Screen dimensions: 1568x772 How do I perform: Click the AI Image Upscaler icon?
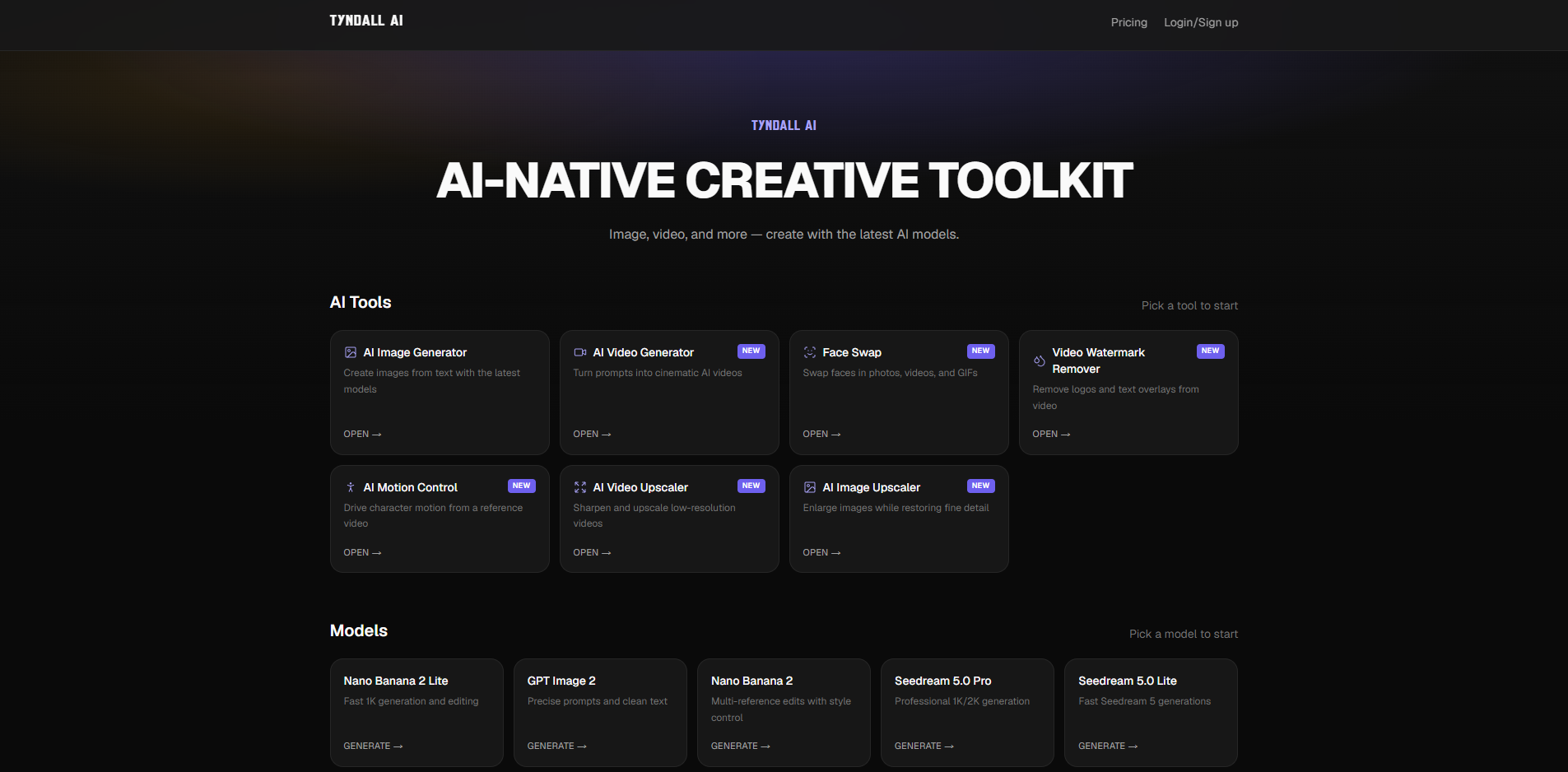pos(810,487)
